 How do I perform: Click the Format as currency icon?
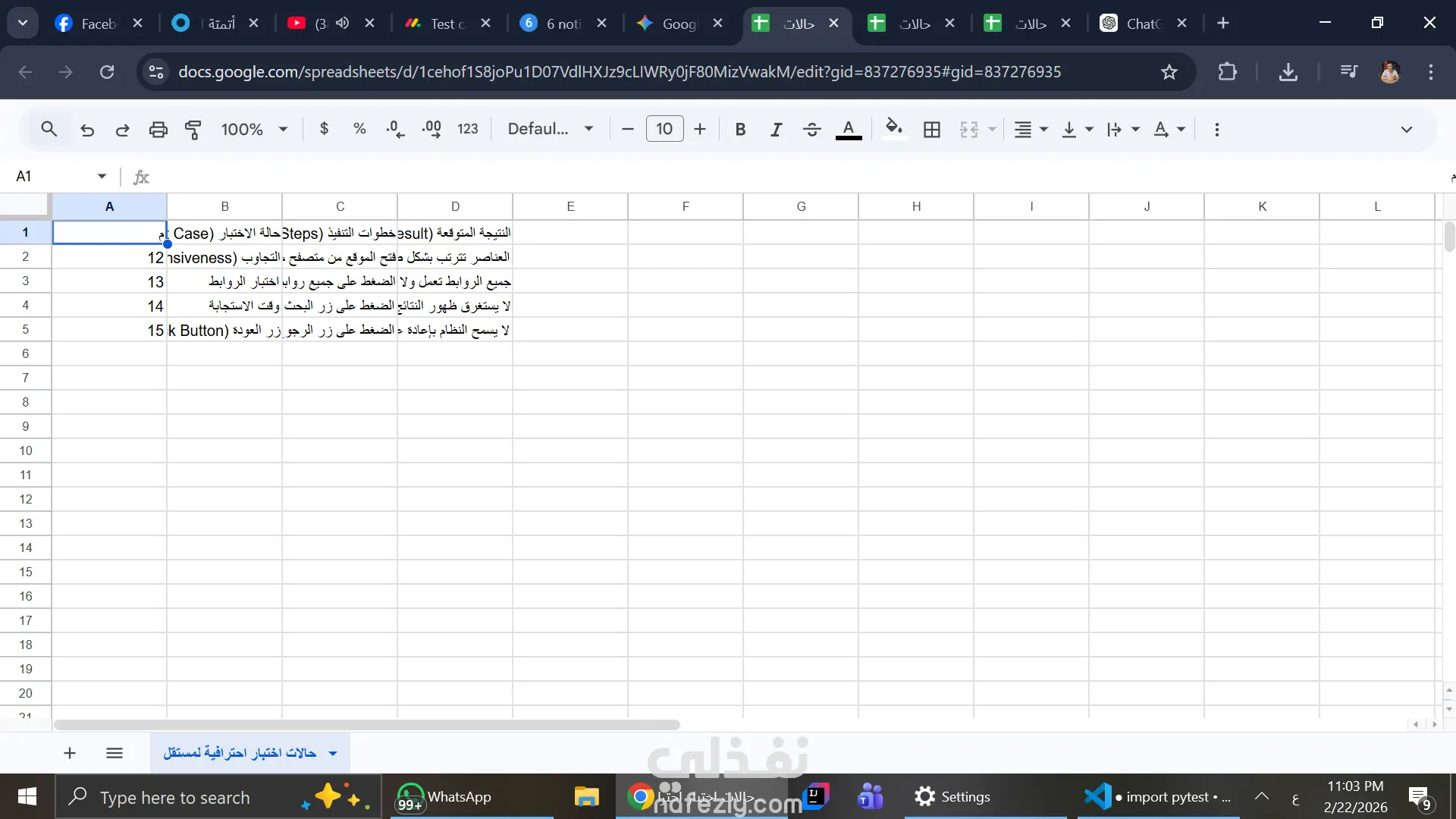(325, 130)
